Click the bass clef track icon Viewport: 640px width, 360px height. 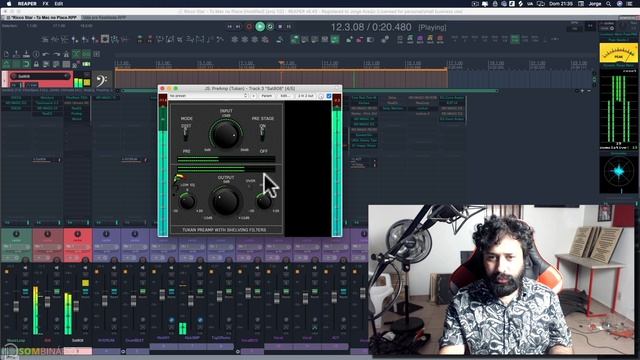pyautogui.click(x=102, y=80)
